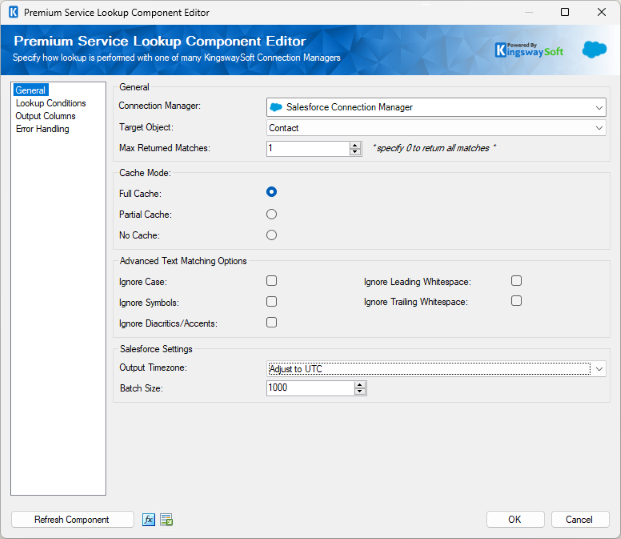Screen dimensions: 621x539
Task: Switch to the Output Columns page
Action: 46,116
